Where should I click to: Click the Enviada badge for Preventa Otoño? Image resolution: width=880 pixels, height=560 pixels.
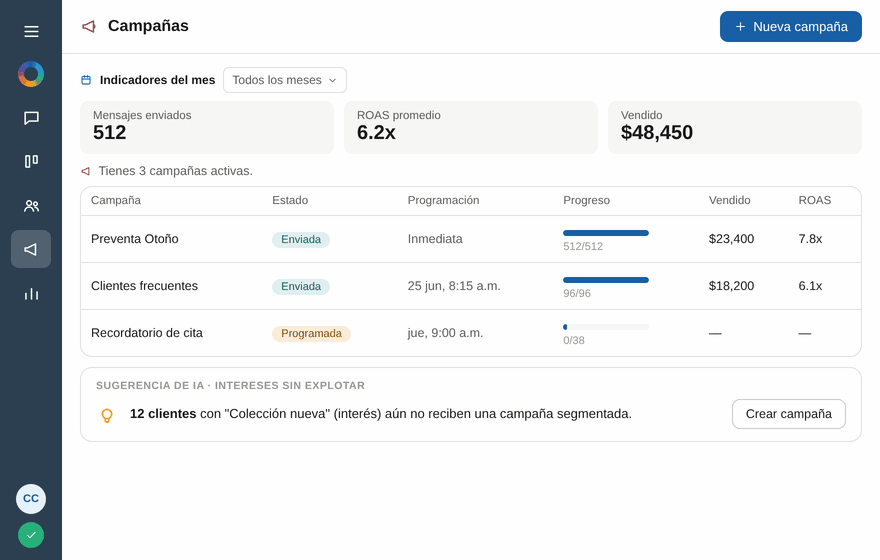click(301, 240)
